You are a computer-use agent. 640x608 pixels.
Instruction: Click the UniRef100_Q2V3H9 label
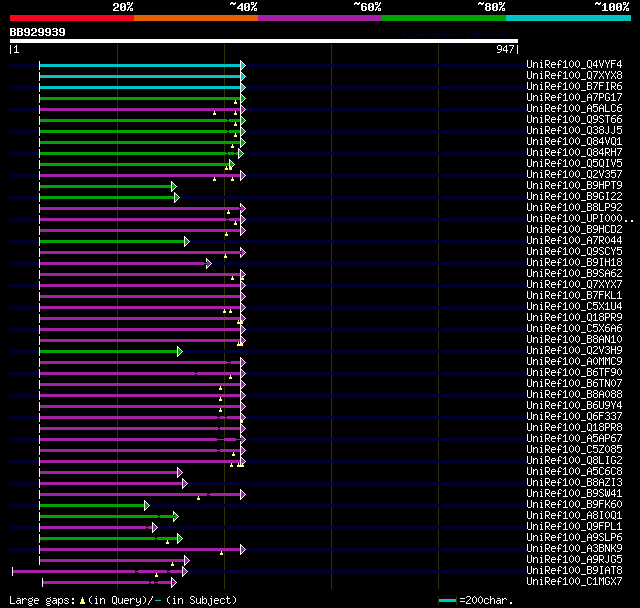(x=574, y=351)
